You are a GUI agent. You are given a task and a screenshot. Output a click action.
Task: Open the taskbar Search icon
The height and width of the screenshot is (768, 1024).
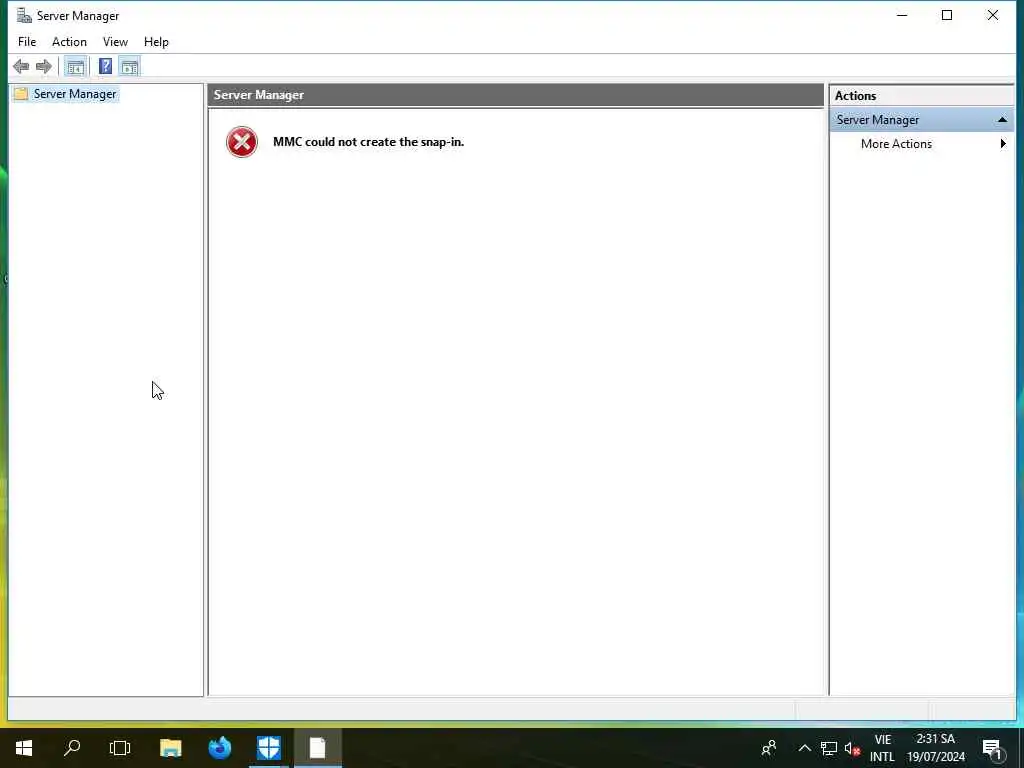[72, 748]
